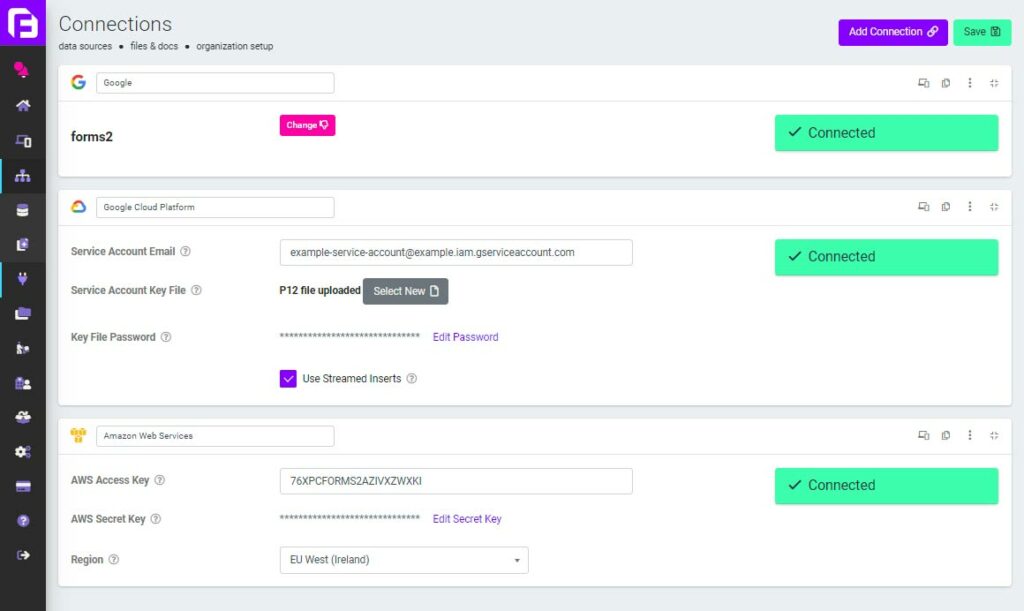
Task: Open the home icon in sidebar
Action: [23, 106]
